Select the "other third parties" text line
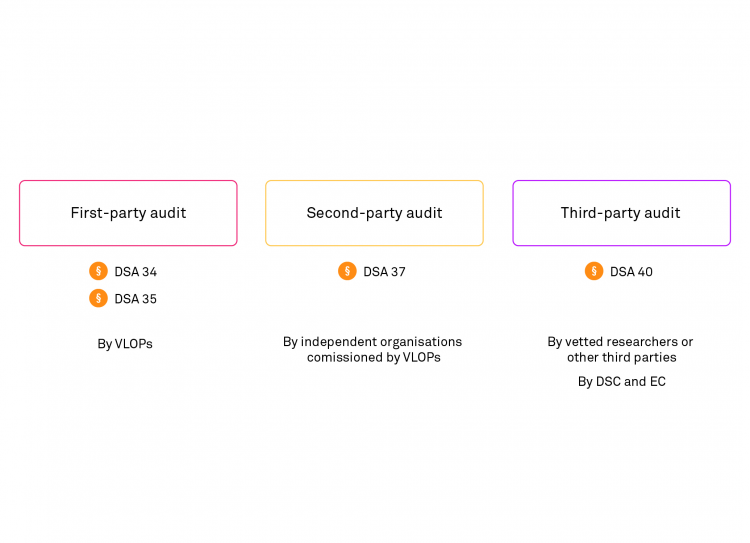 click(621, 357)
